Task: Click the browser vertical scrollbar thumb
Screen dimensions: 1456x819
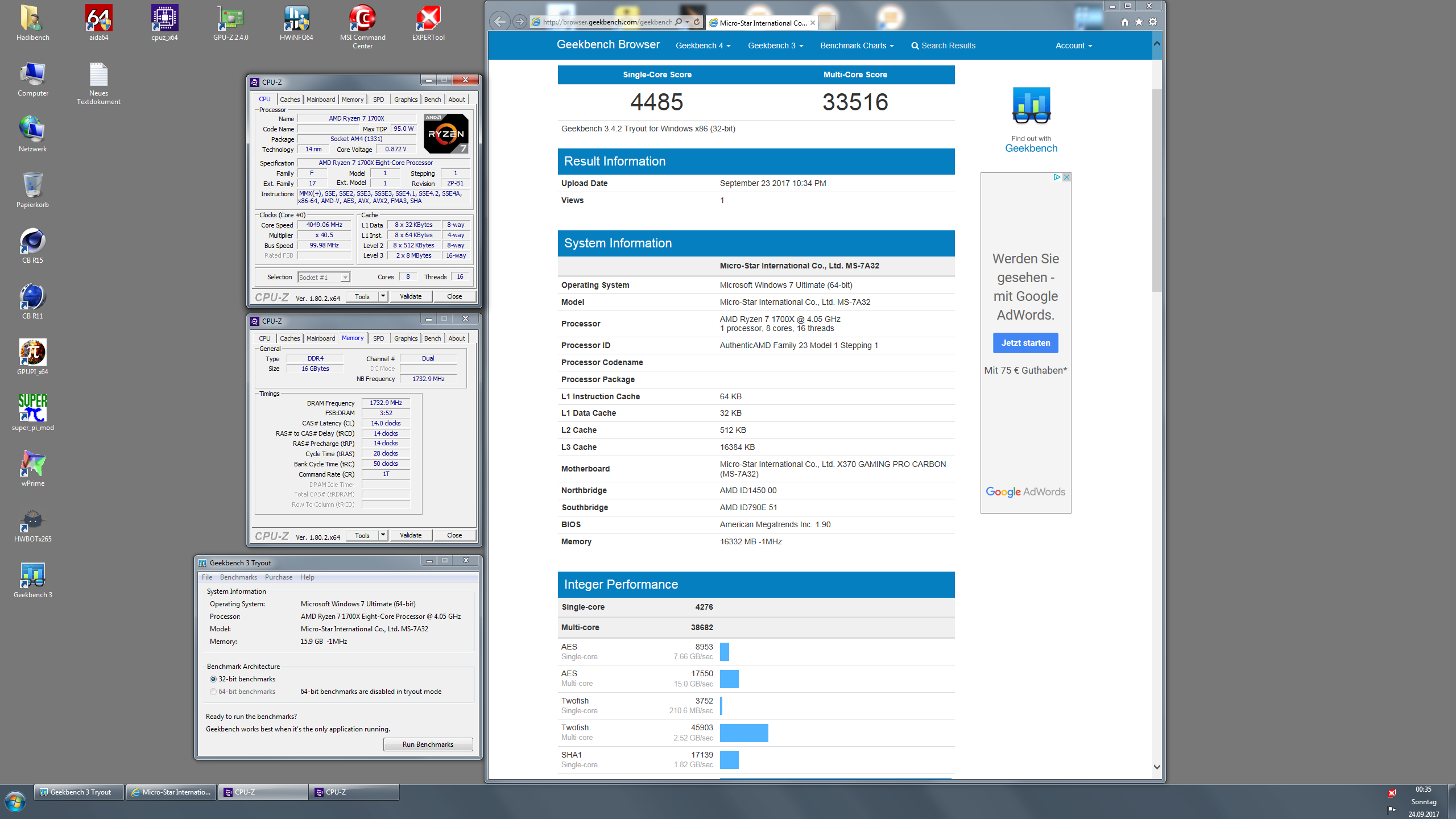Action: pos(1157,191)
